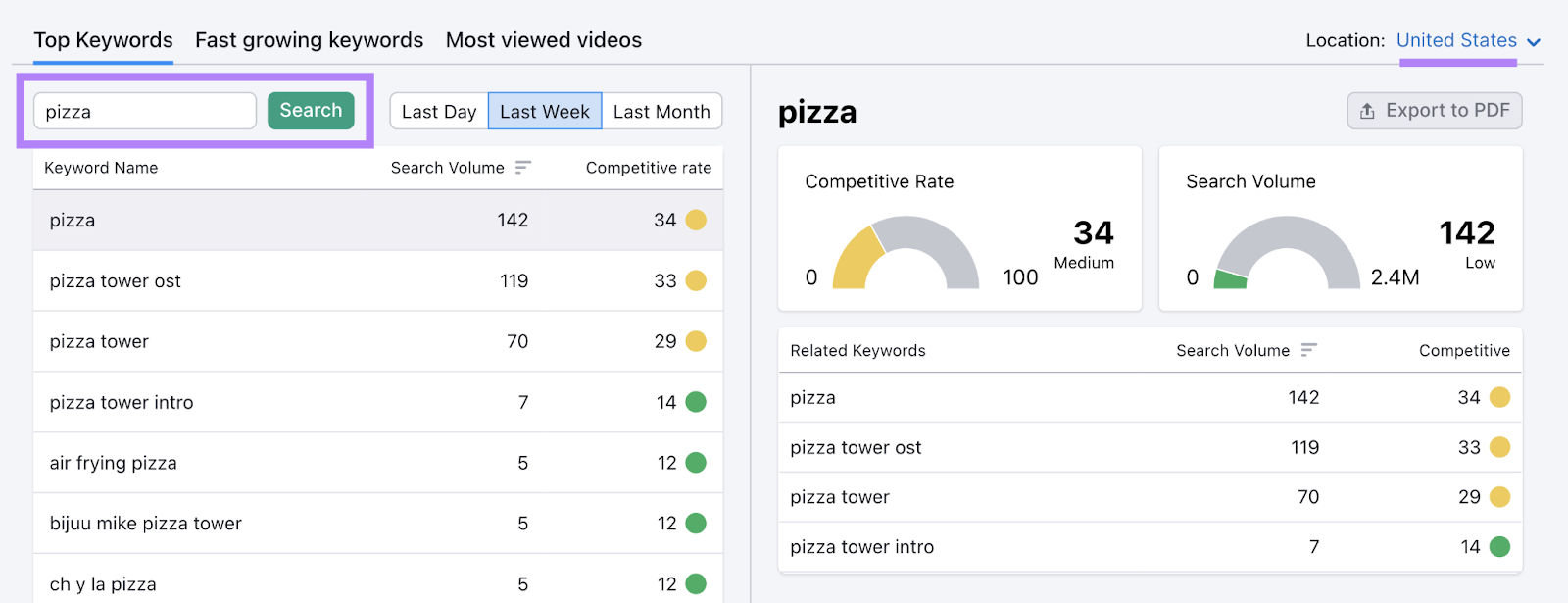Open the United States location dropdown
This screenshot has width=1568, height=603.
pyautogui.click(x=1456, y=40)
